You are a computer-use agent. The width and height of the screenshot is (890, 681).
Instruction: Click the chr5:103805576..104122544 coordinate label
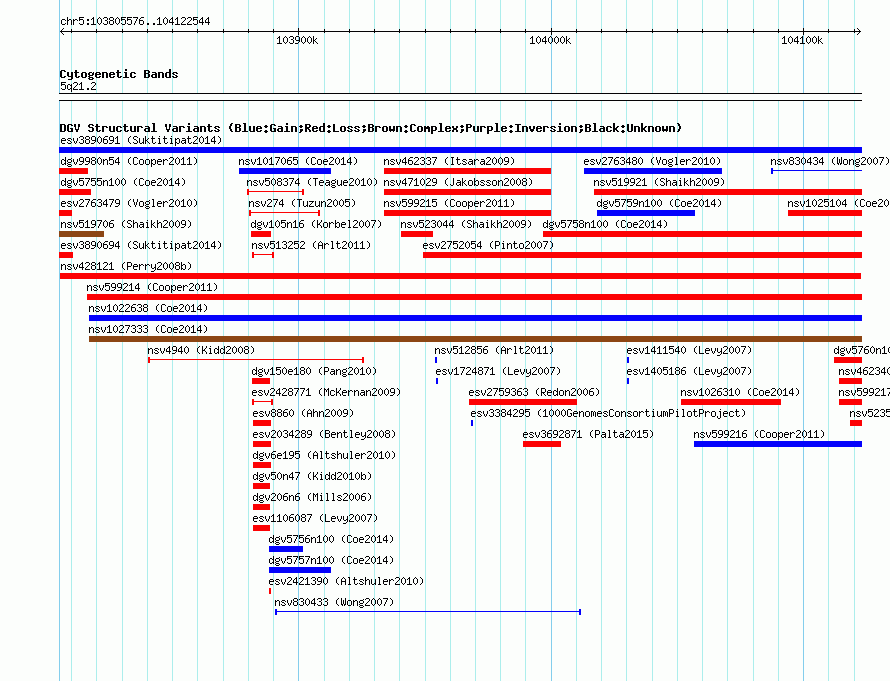click(x=135, y=21)
